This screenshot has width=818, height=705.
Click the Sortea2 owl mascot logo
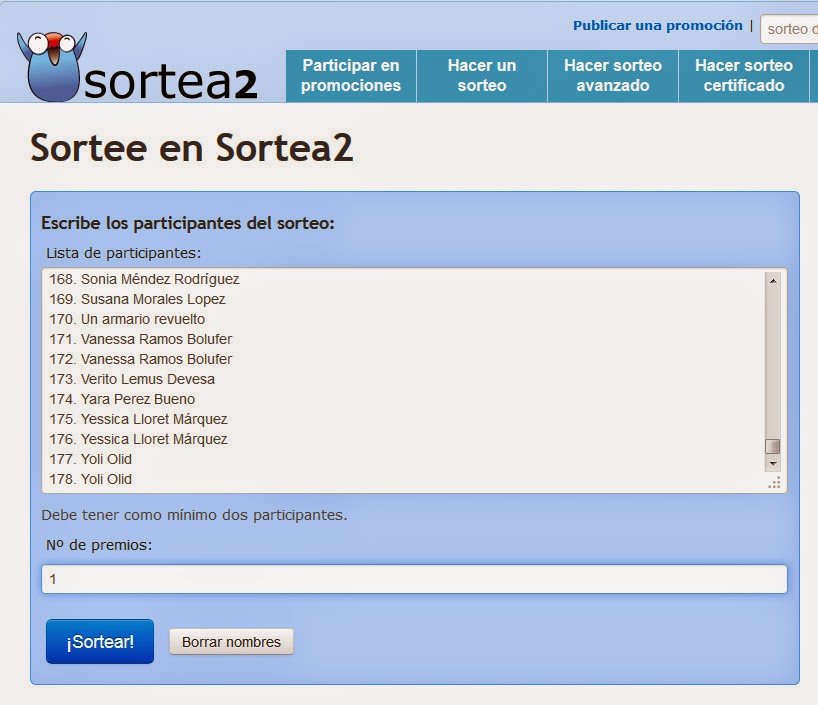click(51, 66)
